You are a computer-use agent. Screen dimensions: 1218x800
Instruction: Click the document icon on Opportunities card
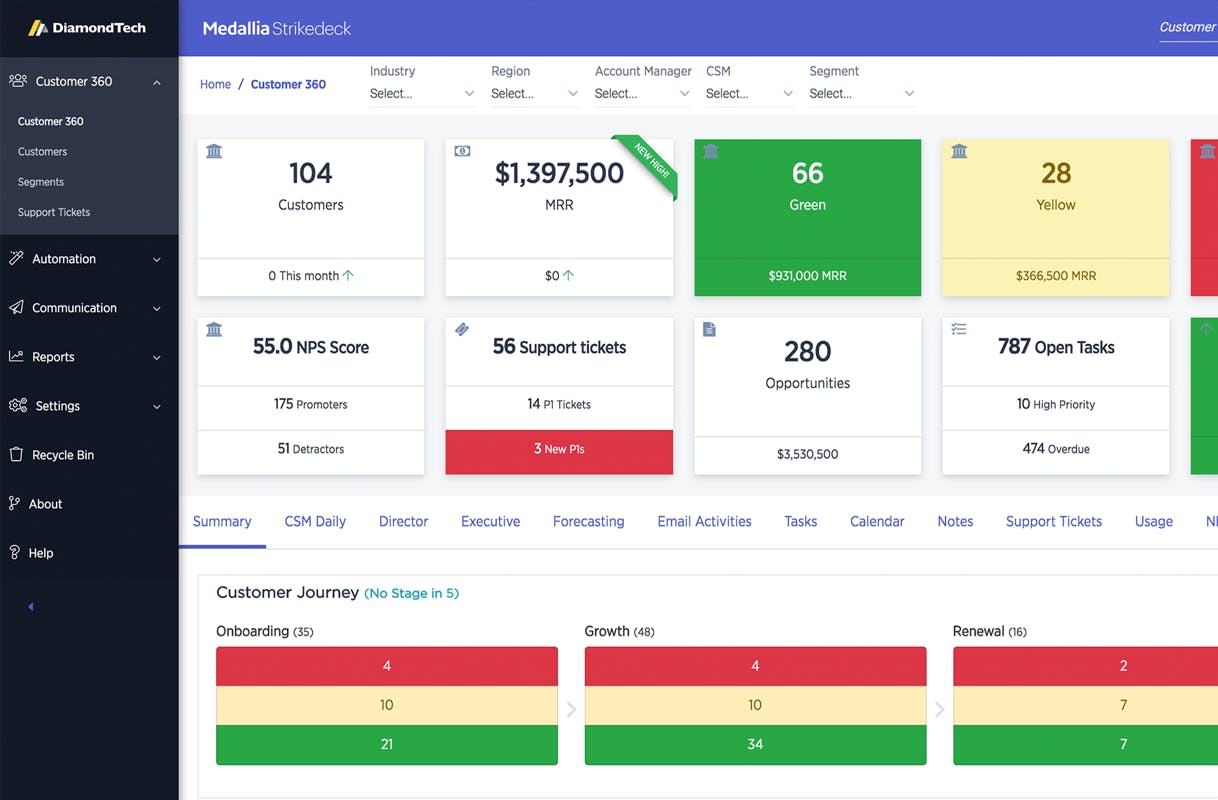point(709,329)
